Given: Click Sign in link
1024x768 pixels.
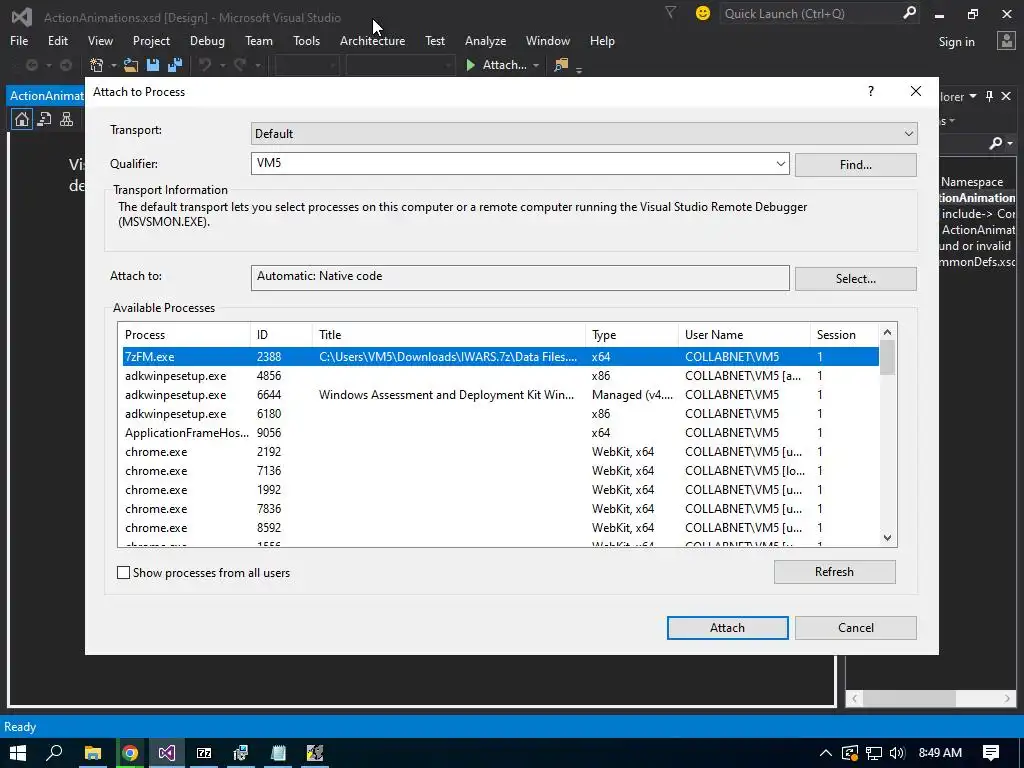Looking at the screenshot, I should pos(956,42).
